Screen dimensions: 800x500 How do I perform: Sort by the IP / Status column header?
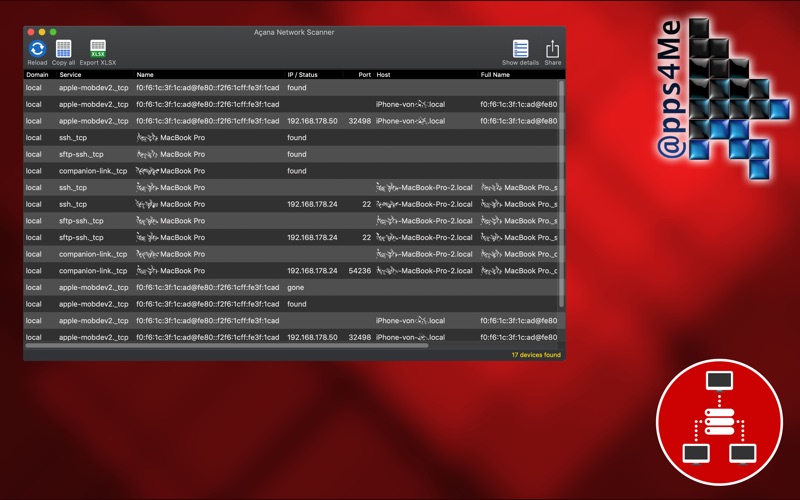point(302,74)
